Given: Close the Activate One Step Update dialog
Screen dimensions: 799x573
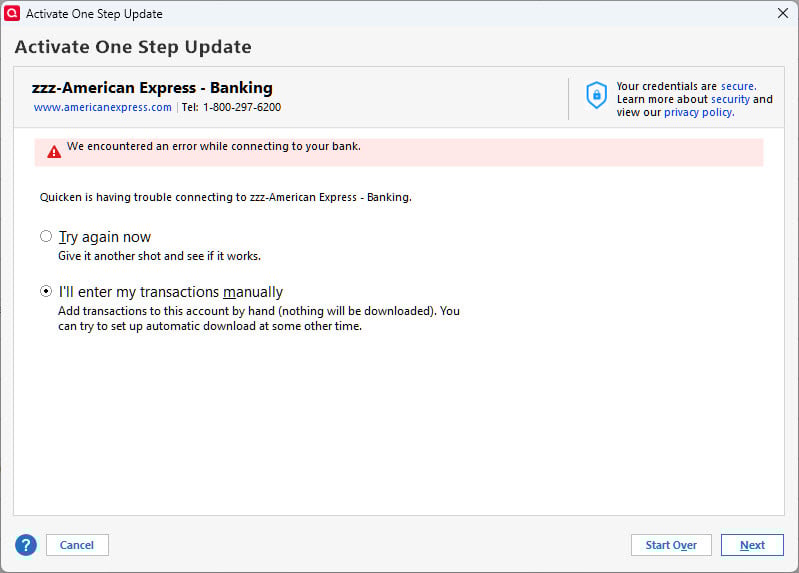Looking at the screenshot, I should pos(783,13).
